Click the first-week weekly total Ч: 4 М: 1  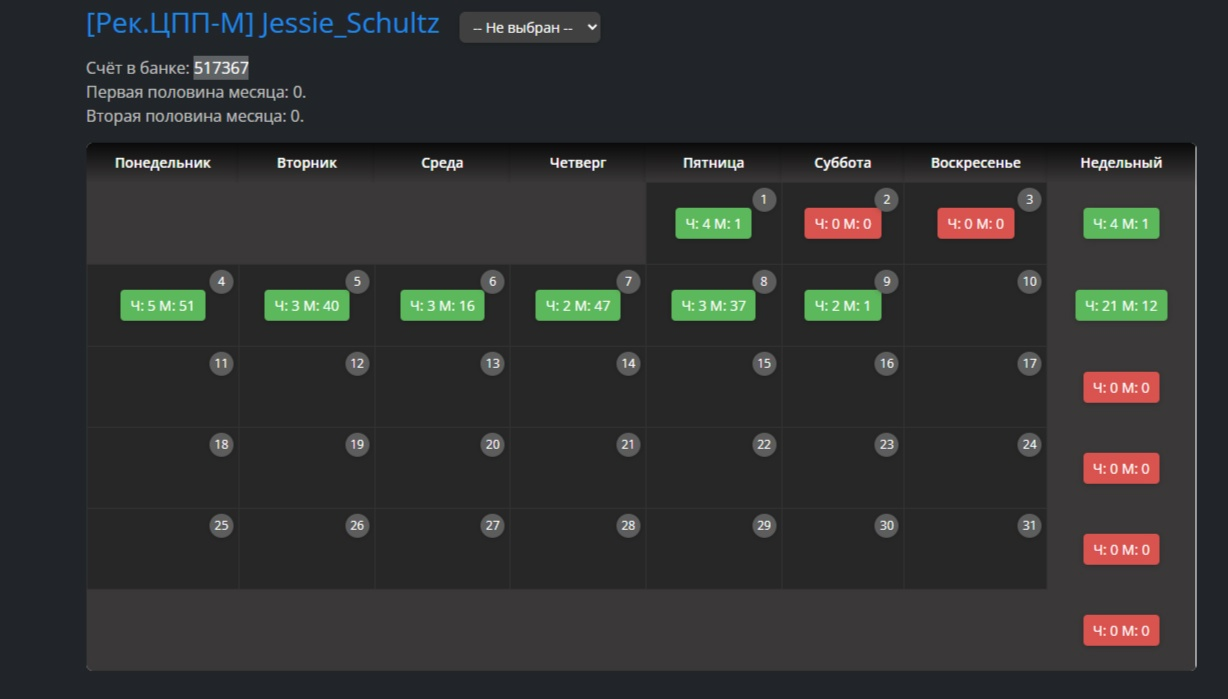click(x=1121, y=224)
